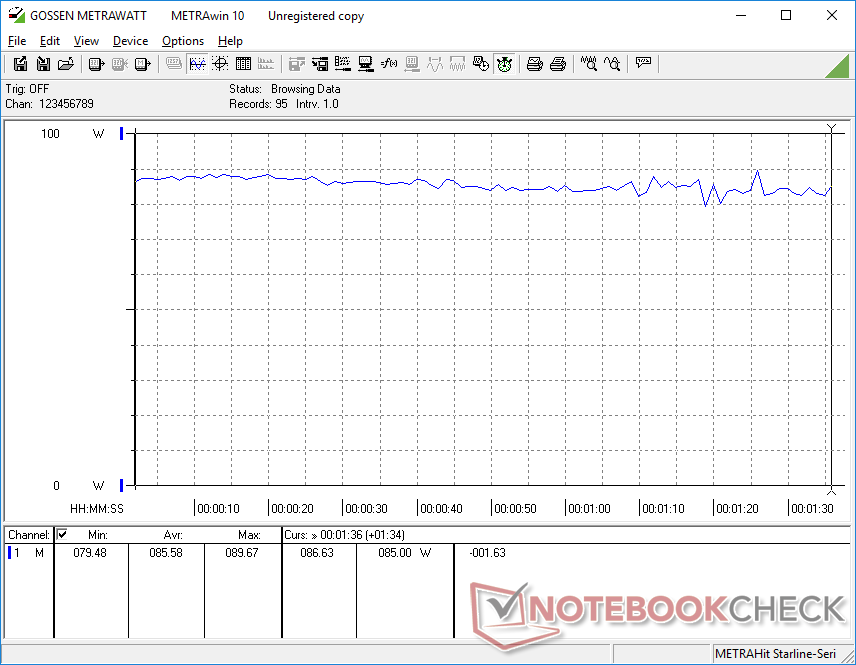
Task: Click the cursor value 086.63
Action: [x=317, y=553]
